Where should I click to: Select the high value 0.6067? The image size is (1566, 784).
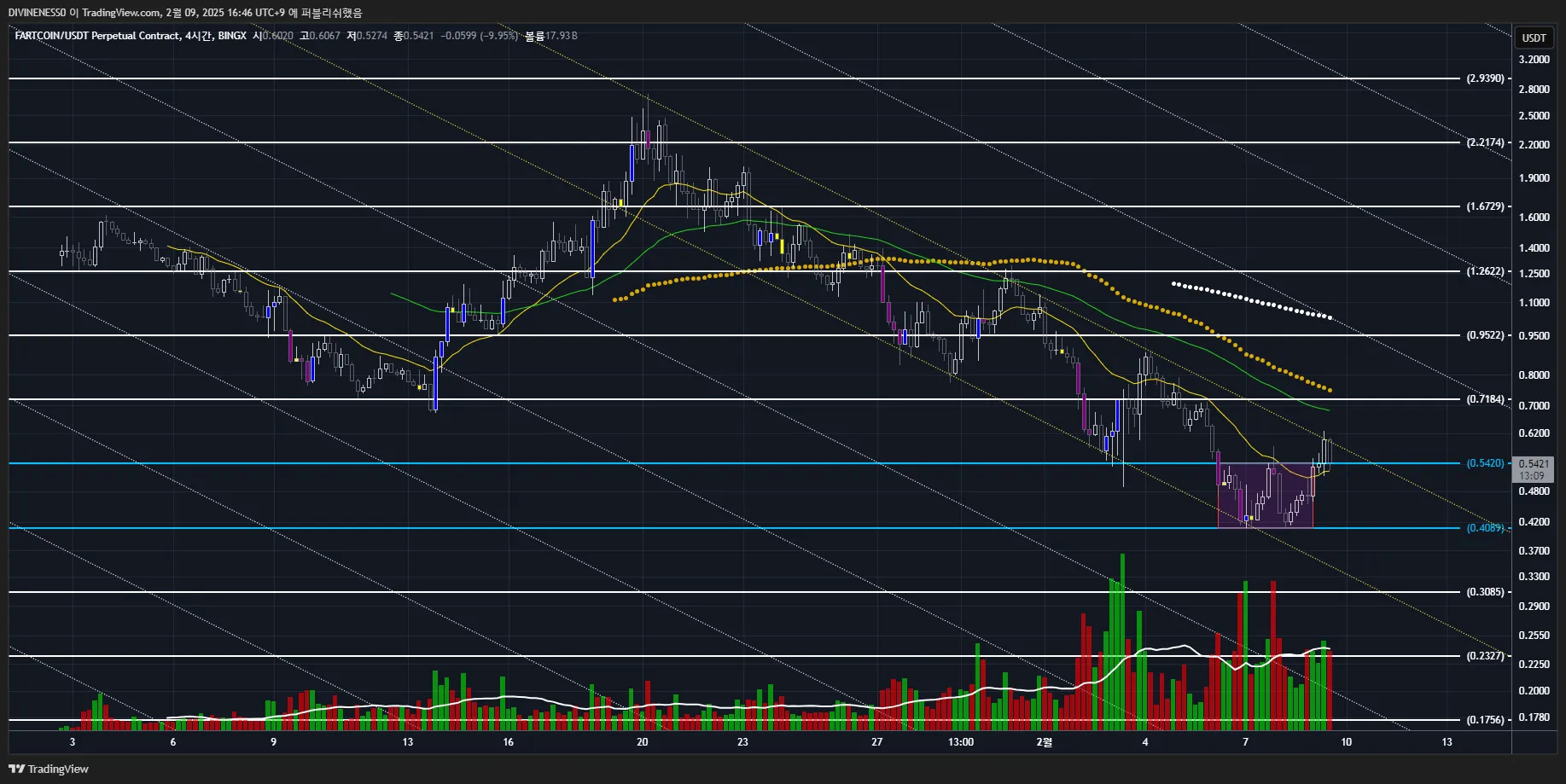[324, 36]
